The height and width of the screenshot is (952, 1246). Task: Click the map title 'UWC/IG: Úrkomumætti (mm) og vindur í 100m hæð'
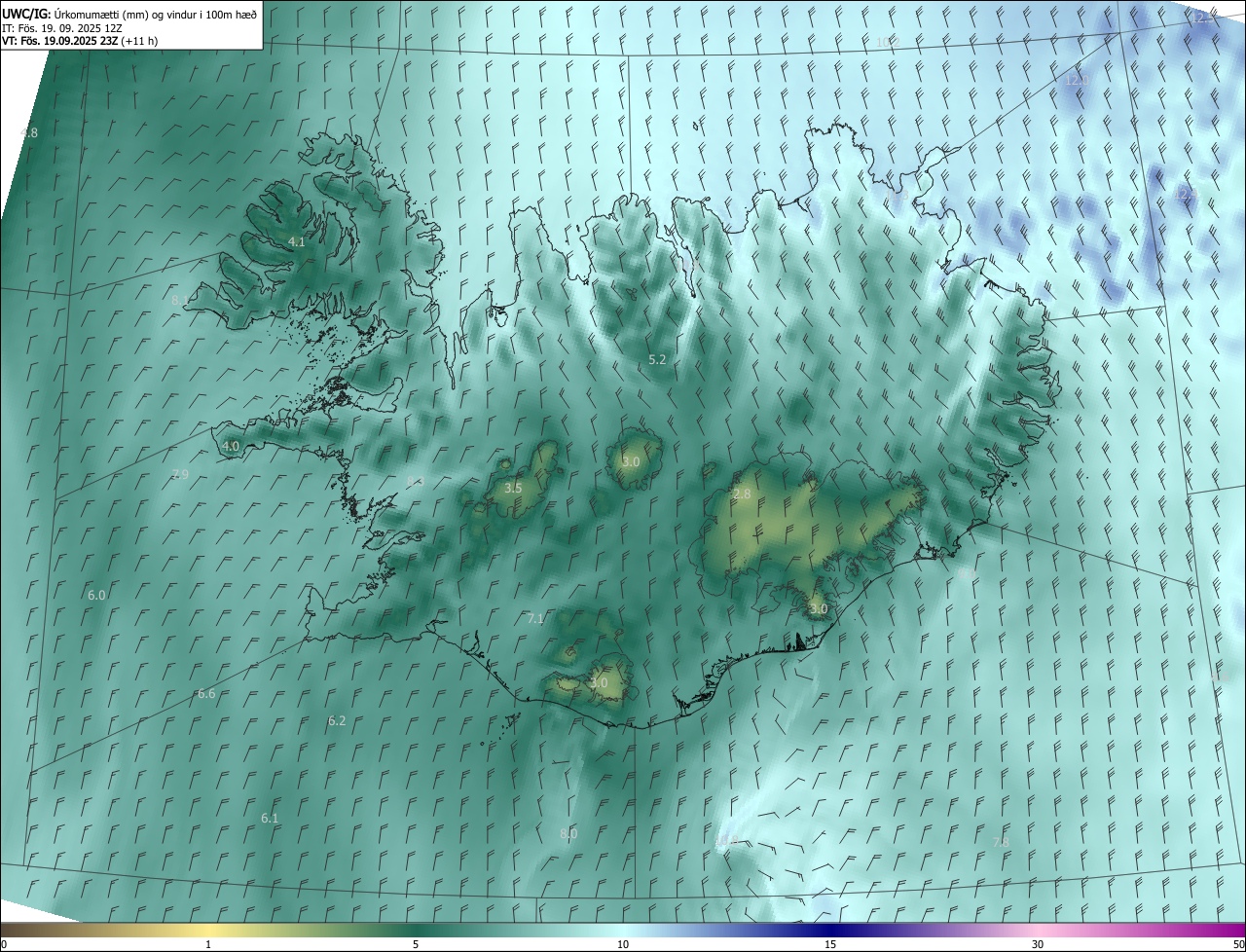pyautogui.click(x=129, y=13)
